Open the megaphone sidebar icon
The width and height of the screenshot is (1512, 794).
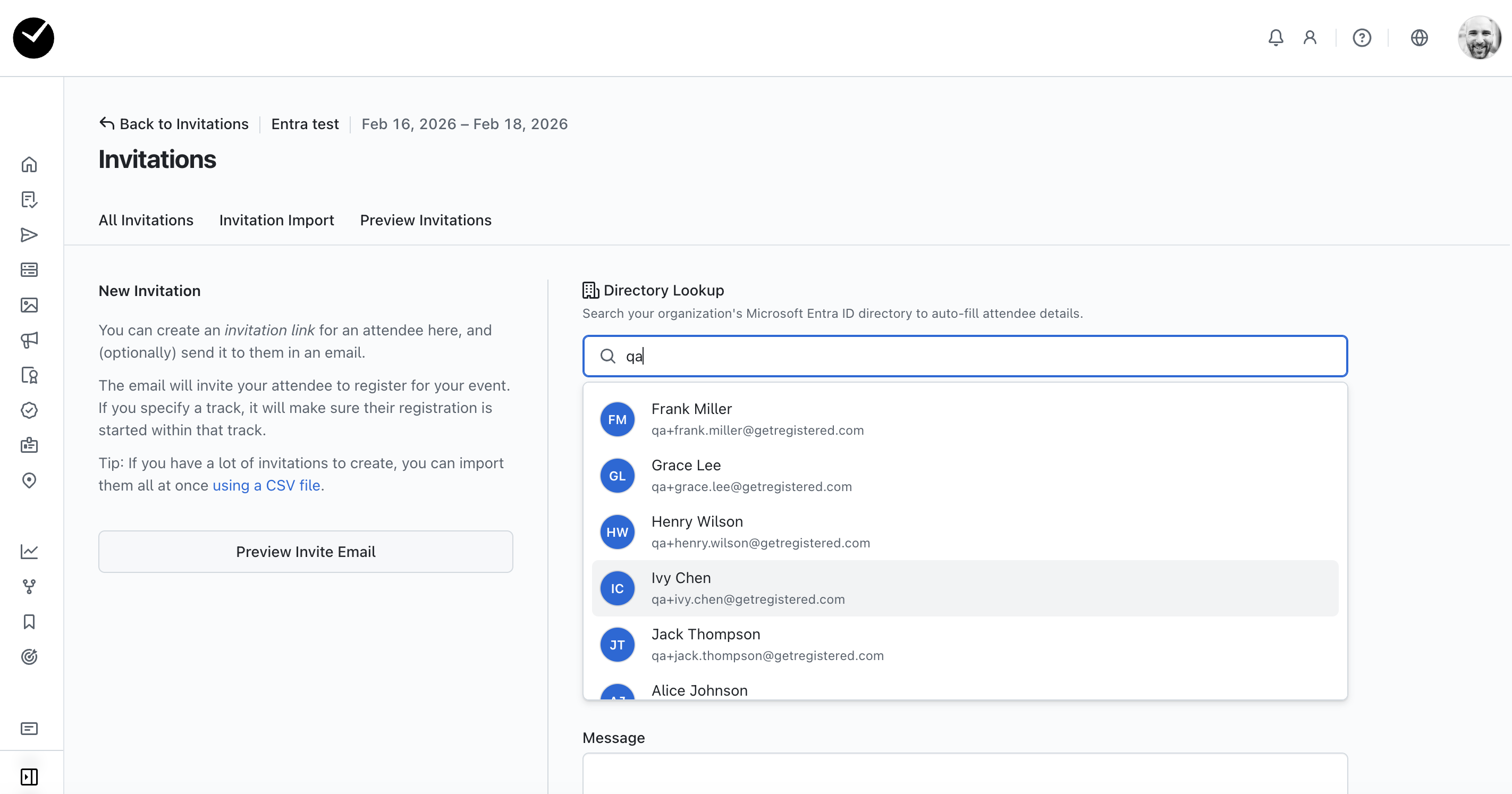(x=29, y=340)
